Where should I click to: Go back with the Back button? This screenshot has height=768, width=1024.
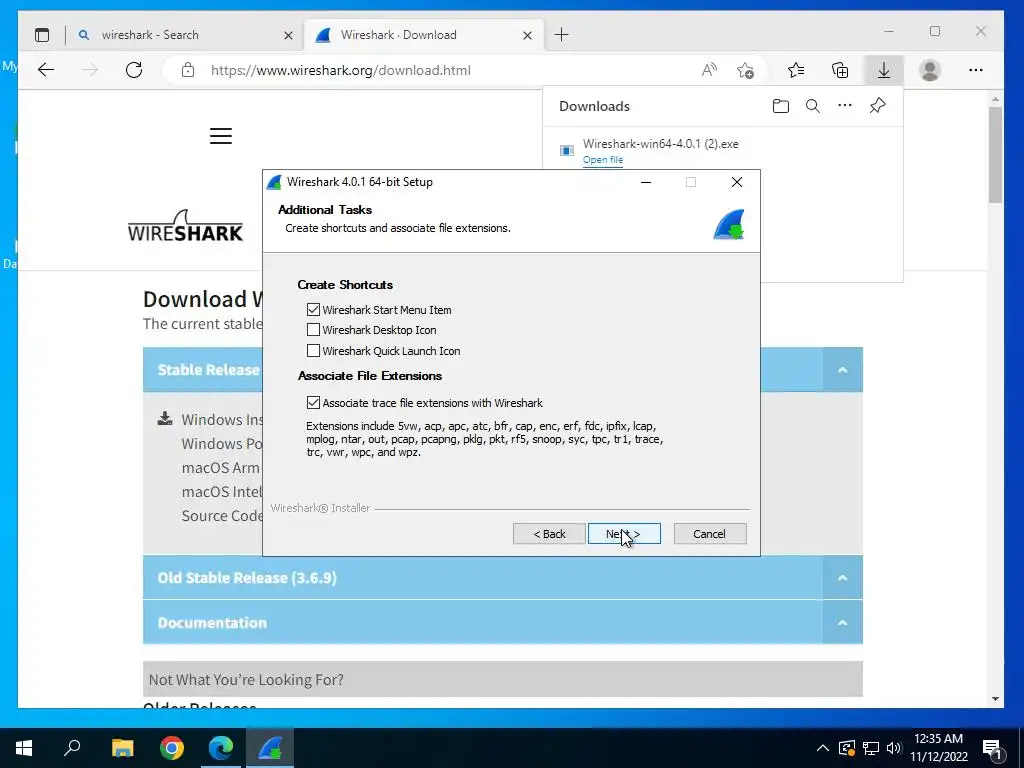pyautogui.click(x=549, y=534)
